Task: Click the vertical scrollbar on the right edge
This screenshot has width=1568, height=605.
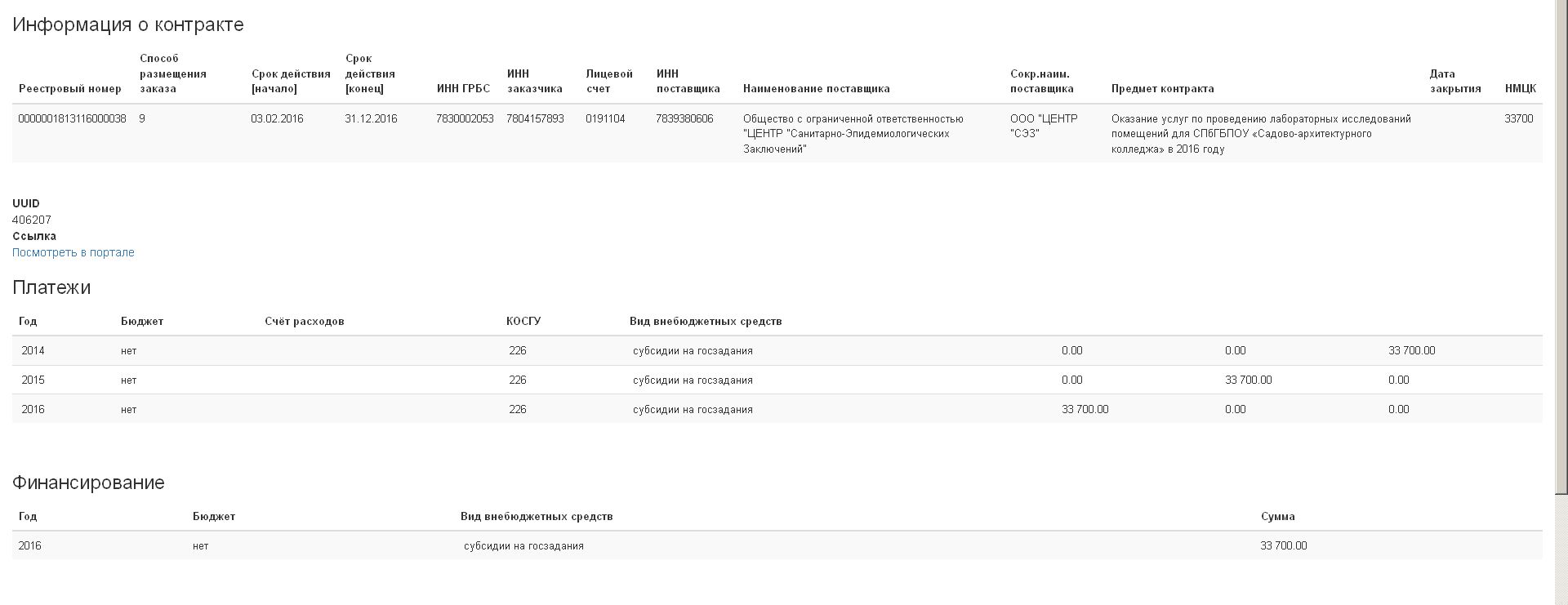Action: tap(1561, 245)
